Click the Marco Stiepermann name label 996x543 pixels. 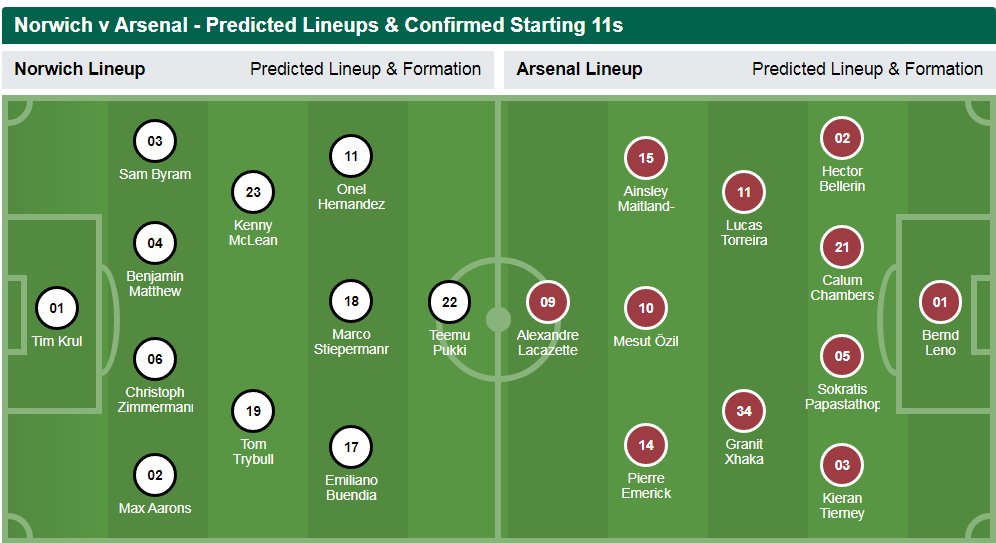[x=351, y=342]
